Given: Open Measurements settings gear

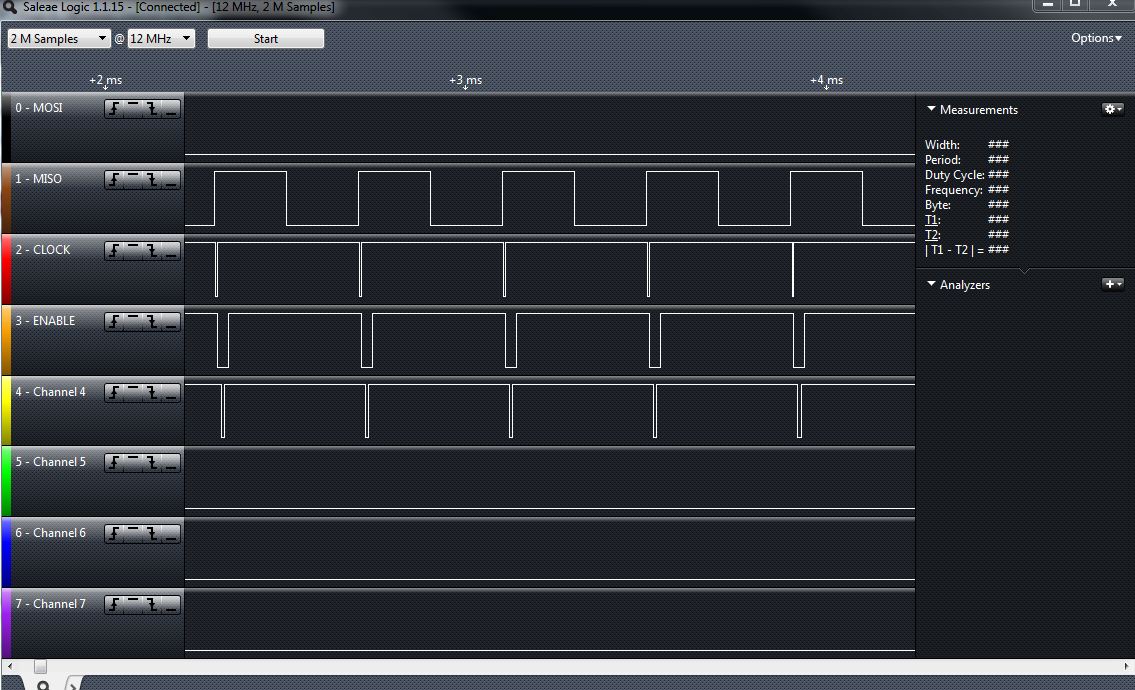Looking at the screenshot, I should (x=1113, y=109).
